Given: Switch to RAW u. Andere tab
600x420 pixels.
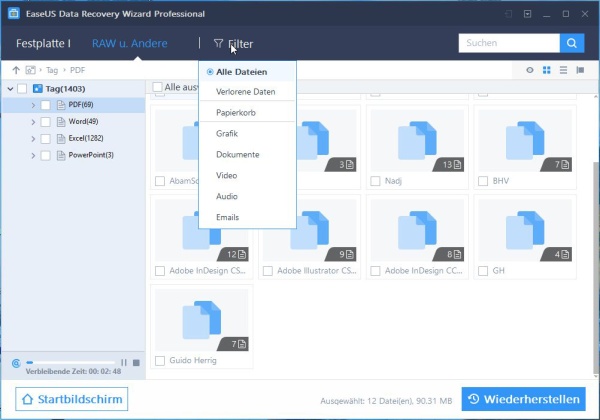Looking at the screenshot, I should point(129,43).
